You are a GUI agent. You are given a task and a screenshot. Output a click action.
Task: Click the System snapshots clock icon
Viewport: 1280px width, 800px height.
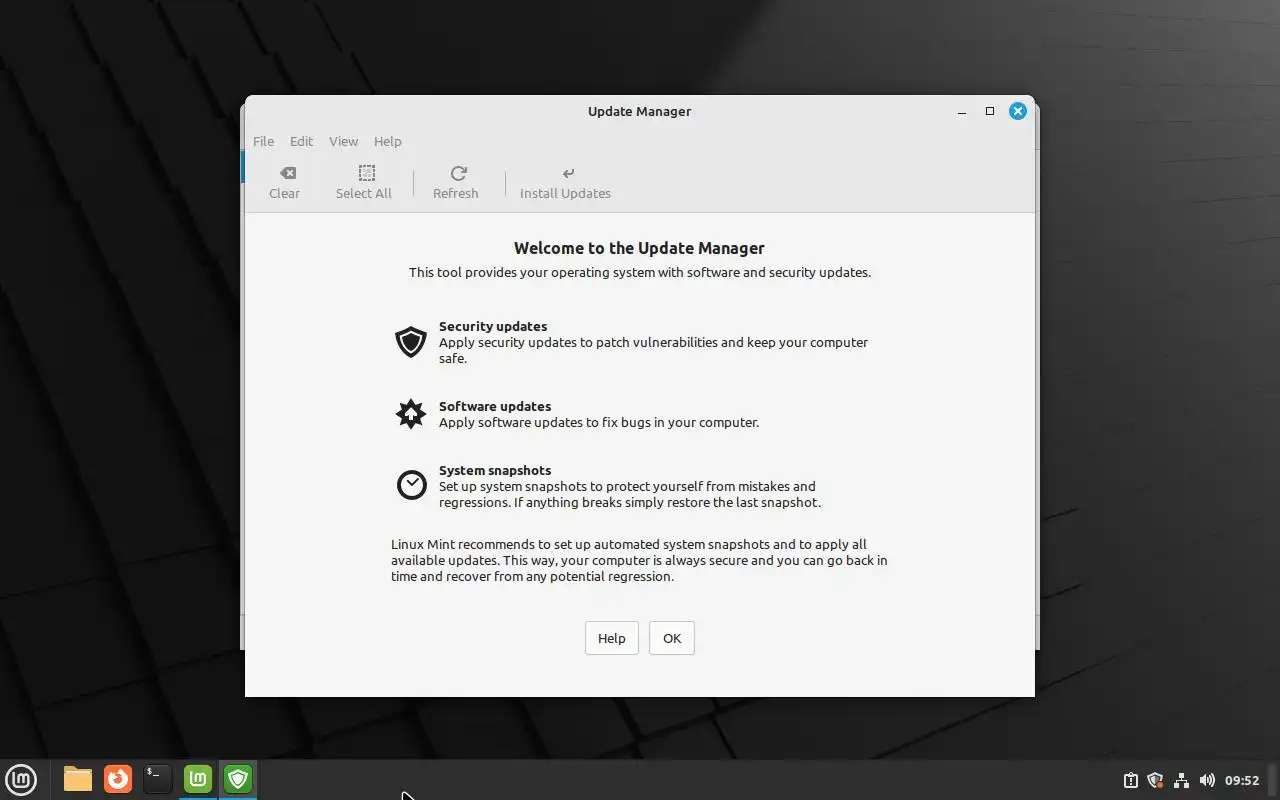(411, 485)
